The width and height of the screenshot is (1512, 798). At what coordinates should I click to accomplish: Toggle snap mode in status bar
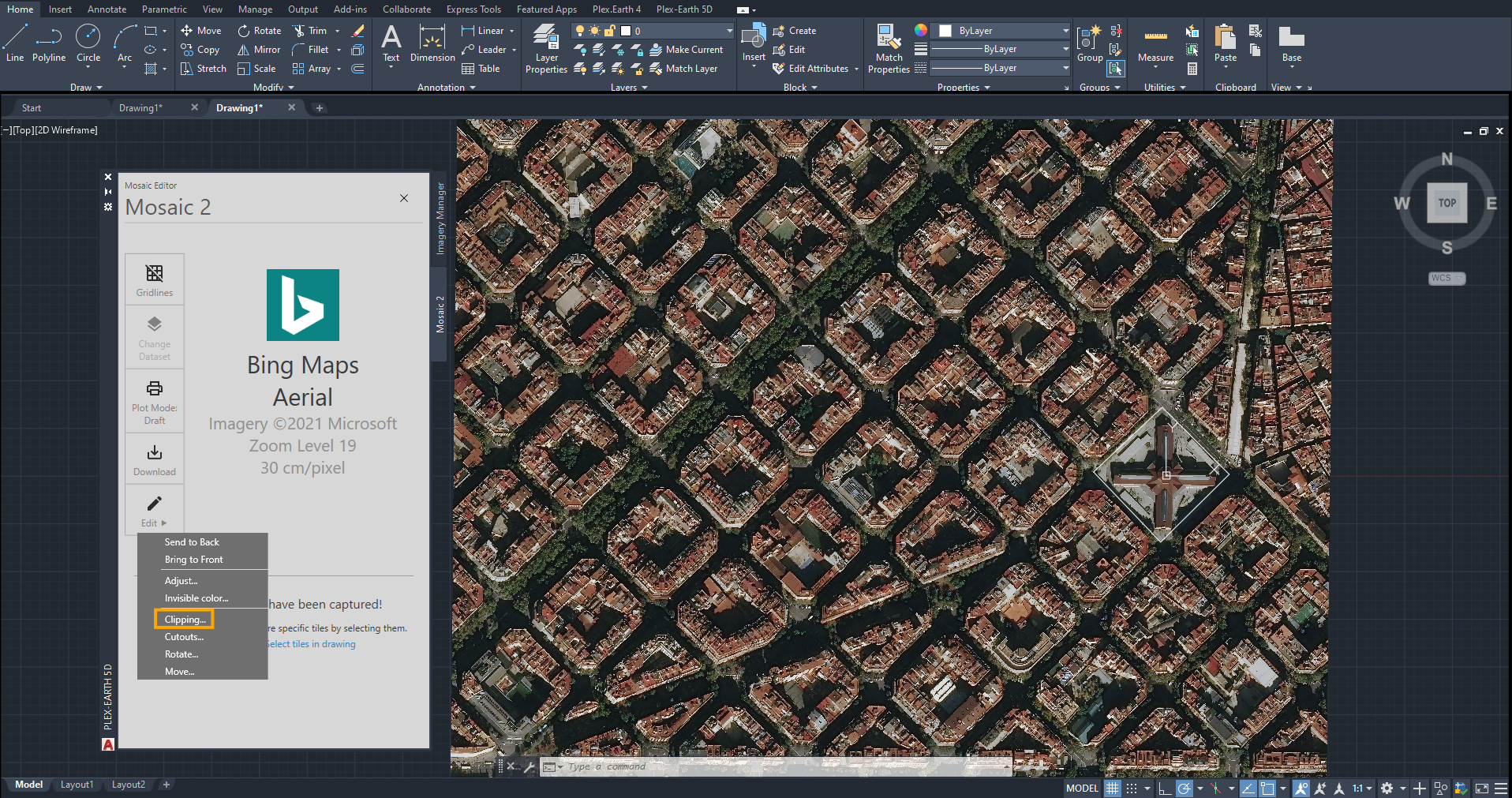[1132, 789]
